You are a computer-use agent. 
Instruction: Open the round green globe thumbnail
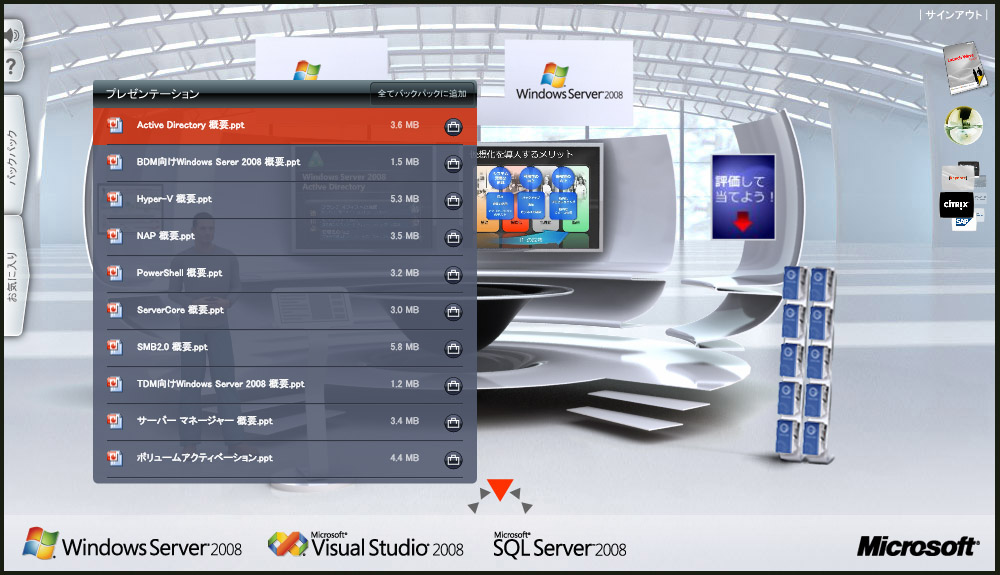[x=963, y=125]
